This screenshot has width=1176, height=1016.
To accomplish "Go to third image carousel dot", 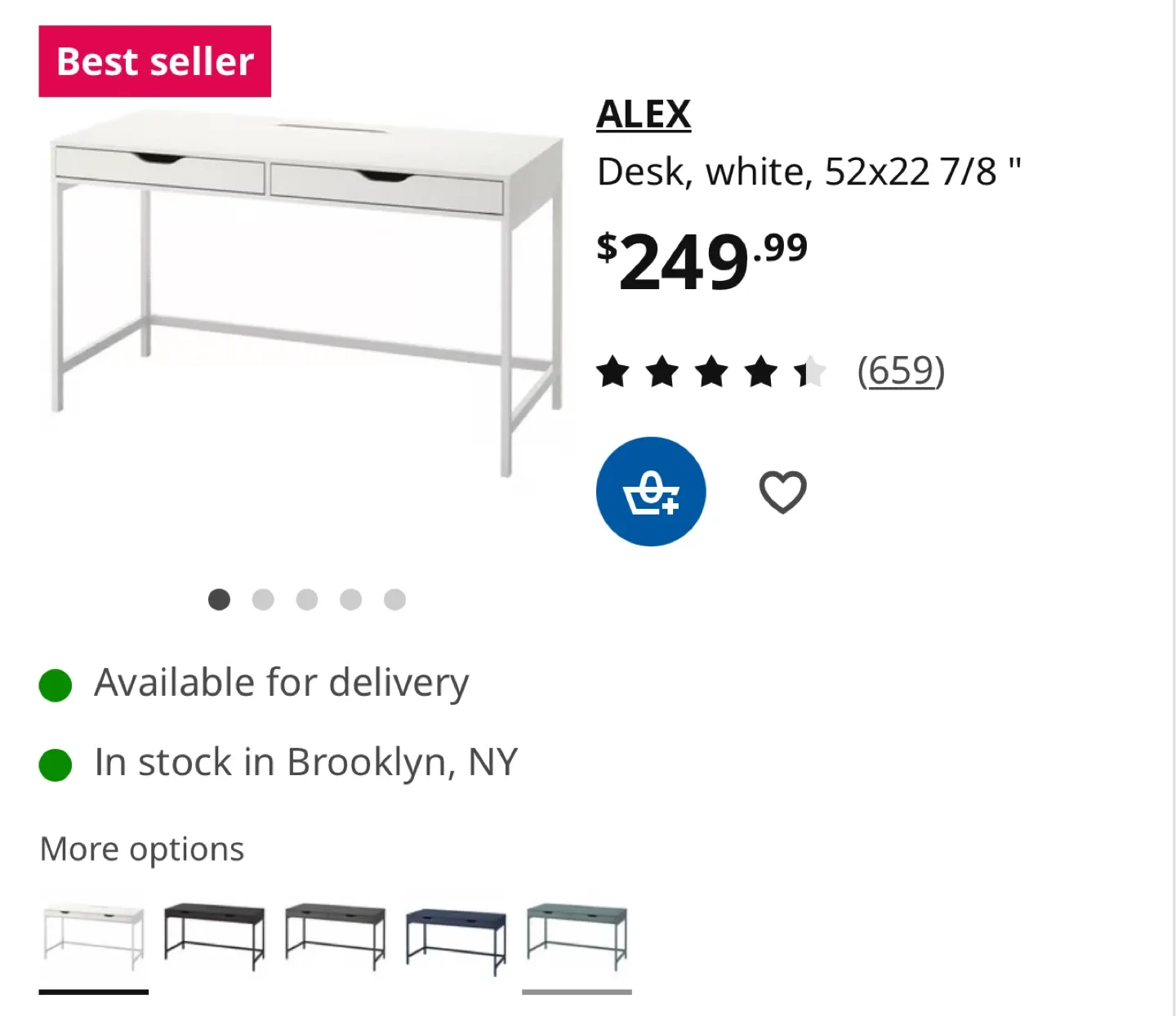I will click(x=307, y=599).
